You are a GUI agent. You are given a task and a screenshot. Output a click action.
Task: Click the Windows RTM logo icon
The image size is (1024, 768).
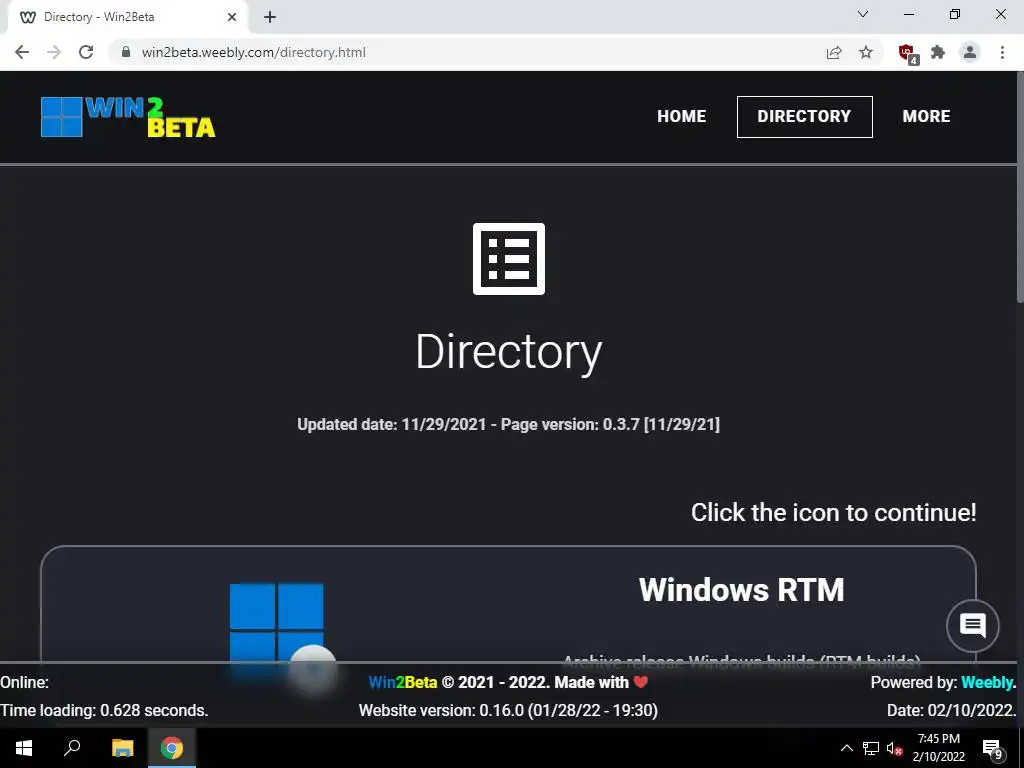coord(276,624)
